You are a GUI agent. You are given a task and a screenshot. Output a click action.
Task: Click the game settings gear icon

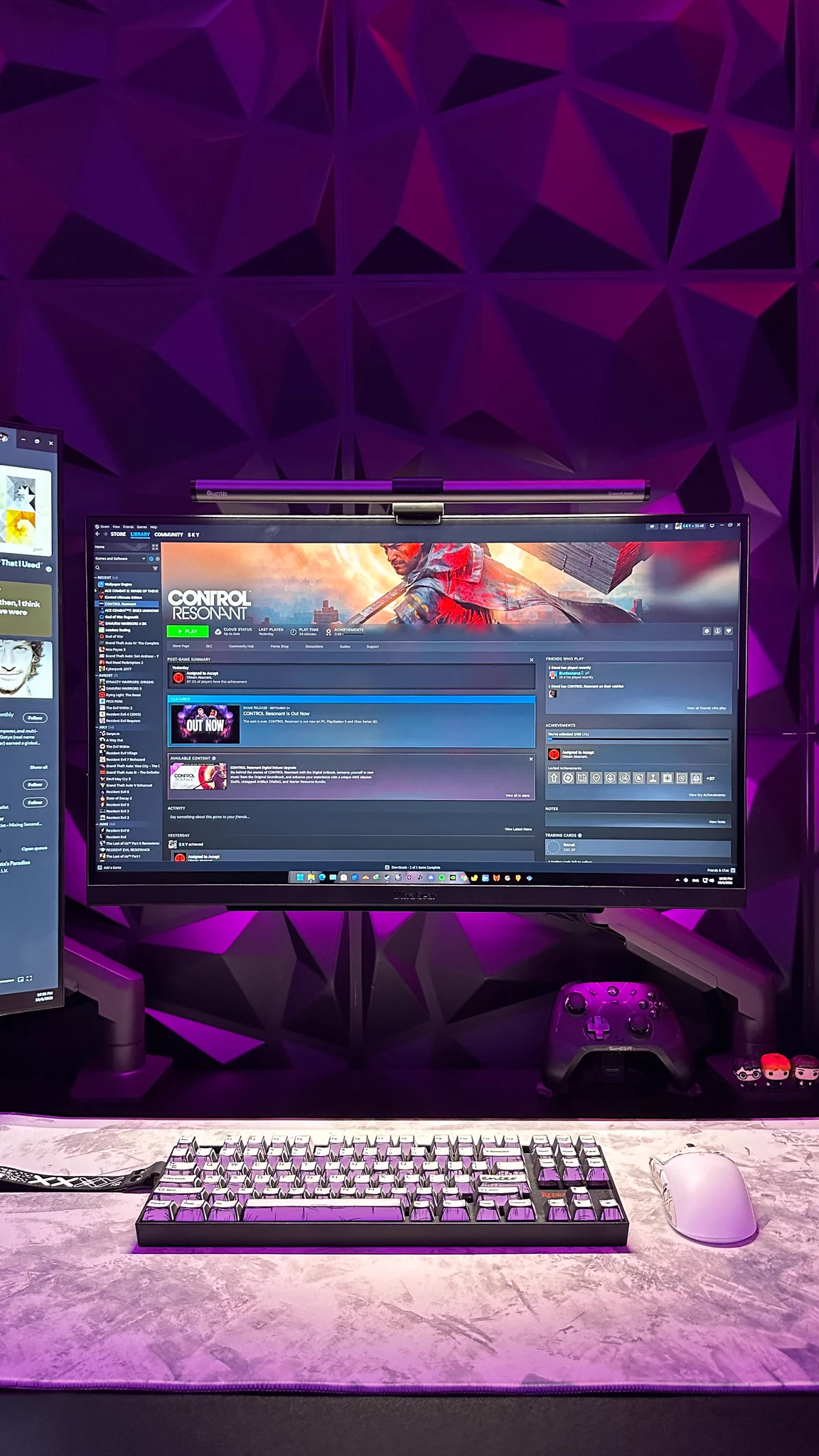pyautogui.click(x=706, y=631)
